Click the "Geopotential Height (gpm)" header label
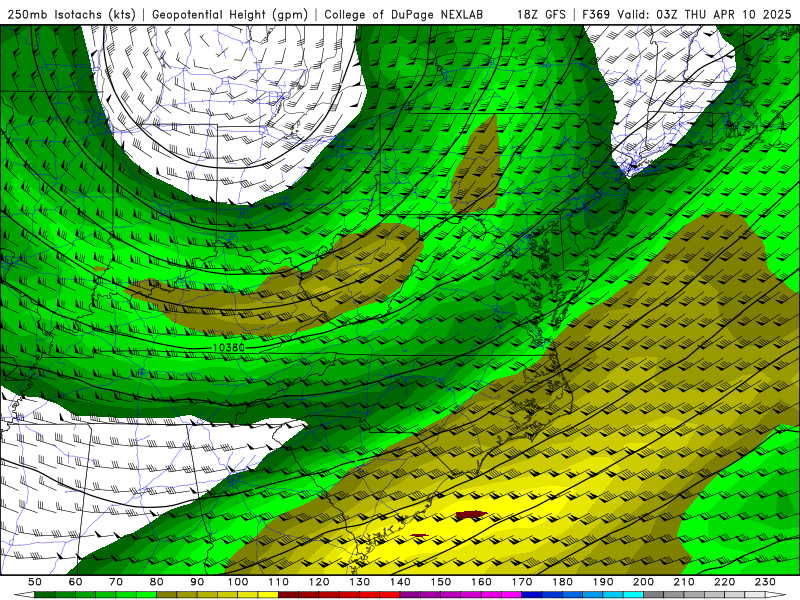This screenshot has width=800, height=600. (230, 15)
